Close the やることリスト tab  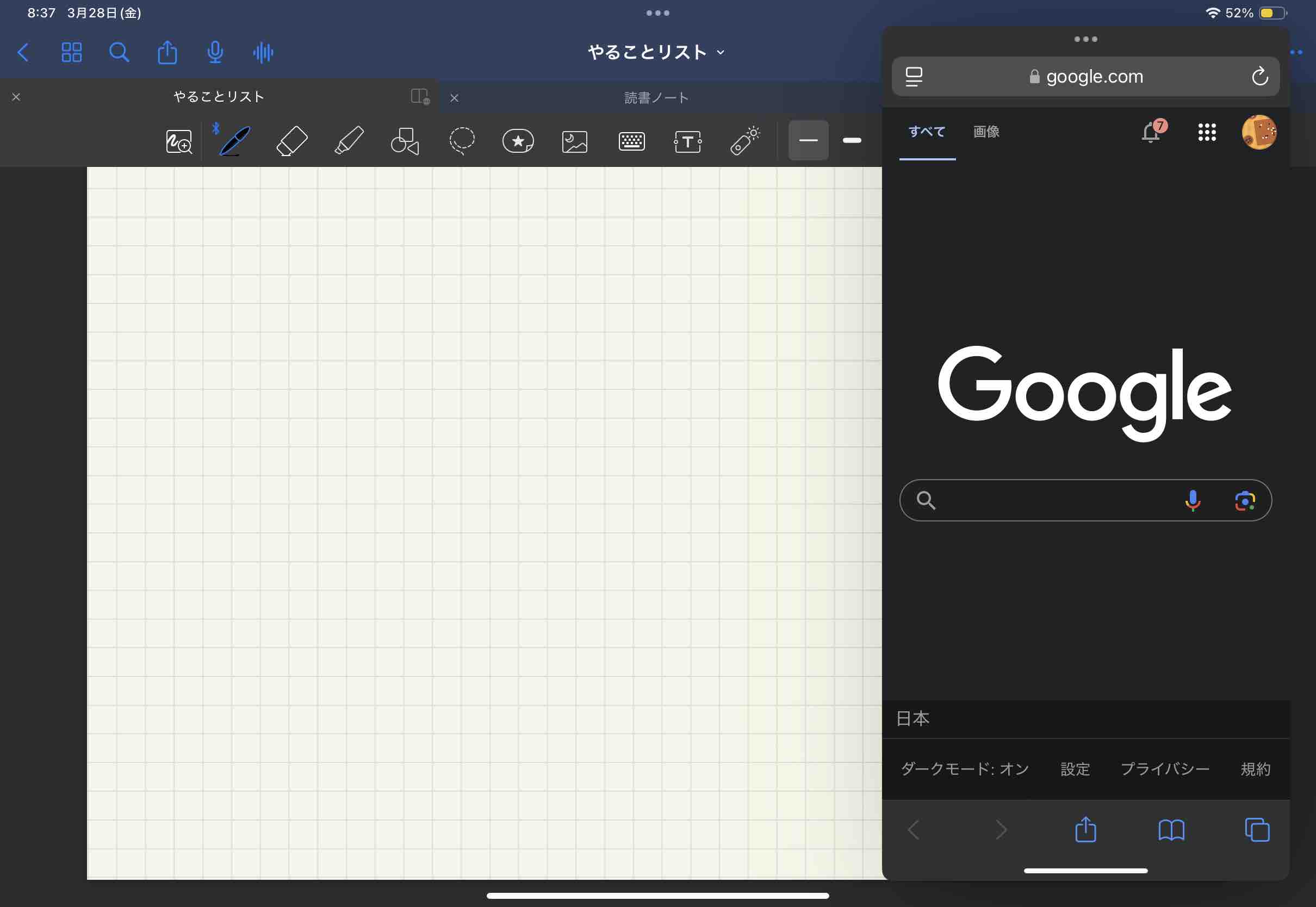[x=16, y=97]
